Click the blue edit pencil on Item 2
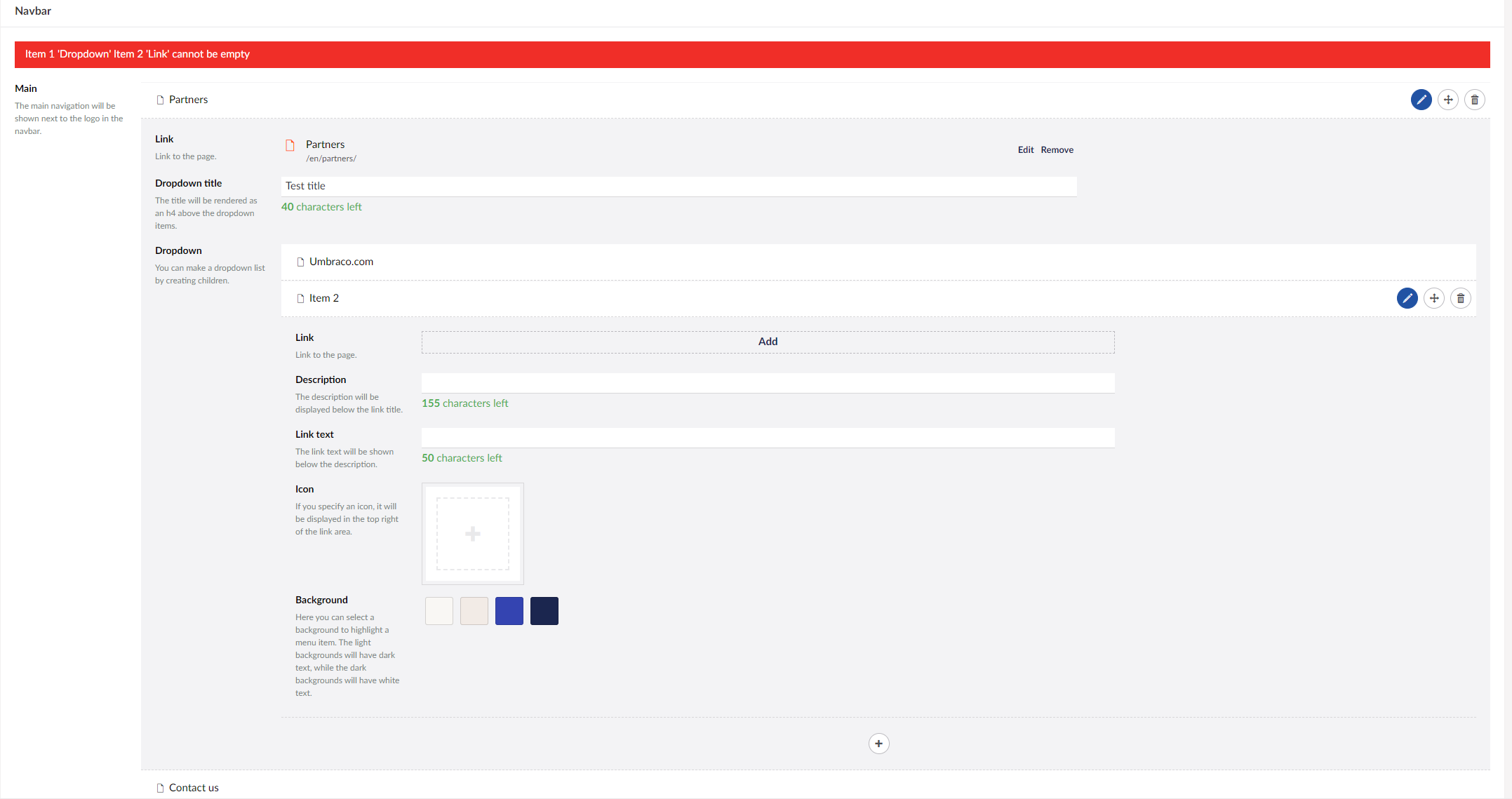Image resolution: width=1512 pixels, height=799 pixels. [1407, 298]
